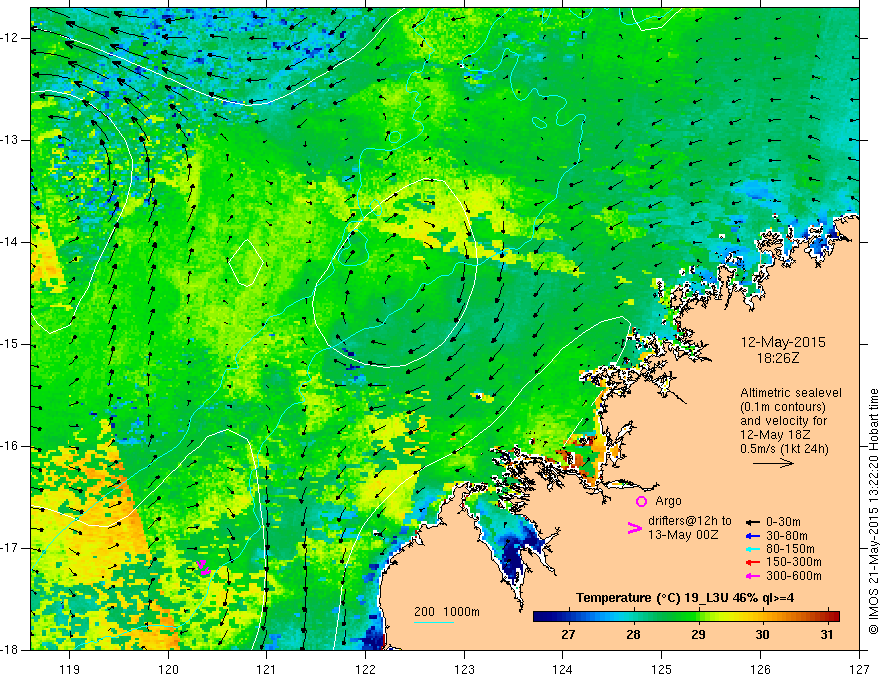The width and height of the screenshot is (880, 680).
Task: Click the latitude axis label -18
Action: 10,650
